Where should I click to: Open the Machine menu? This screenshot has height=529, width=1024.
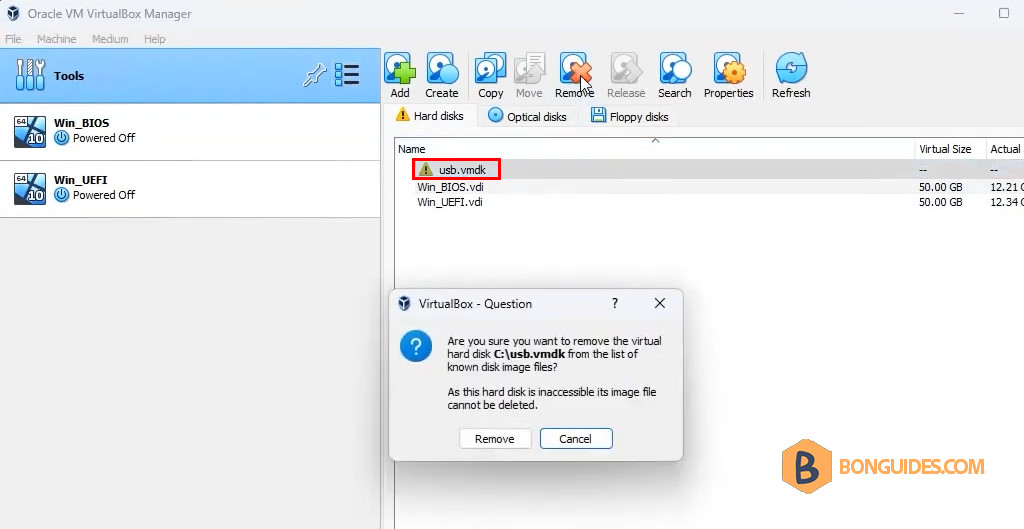56,39
